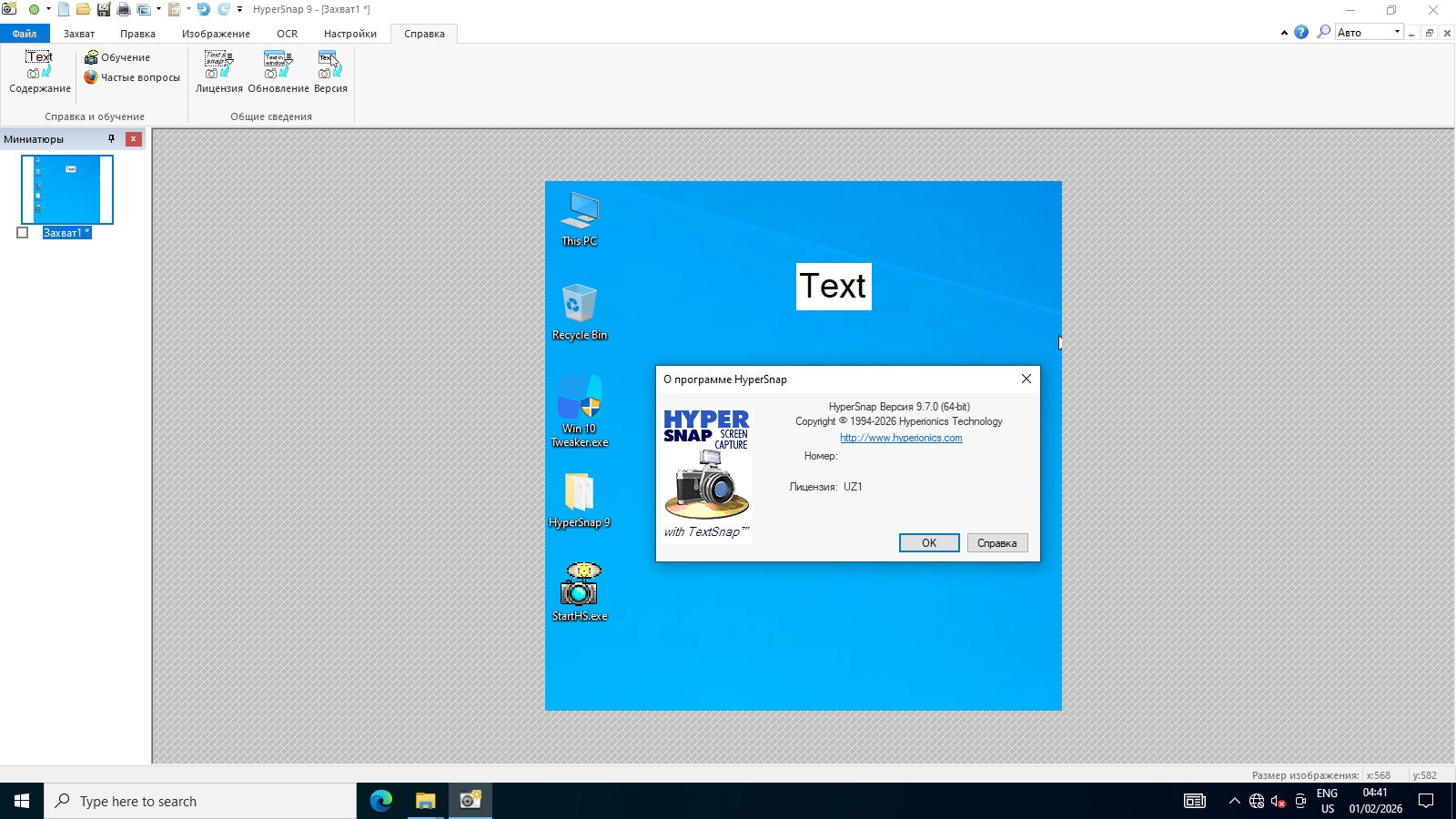This screenshot has height=819, width=1456.
Task: Close the Миниатюры thumbnails panel
Action: [x=134, y=139]
